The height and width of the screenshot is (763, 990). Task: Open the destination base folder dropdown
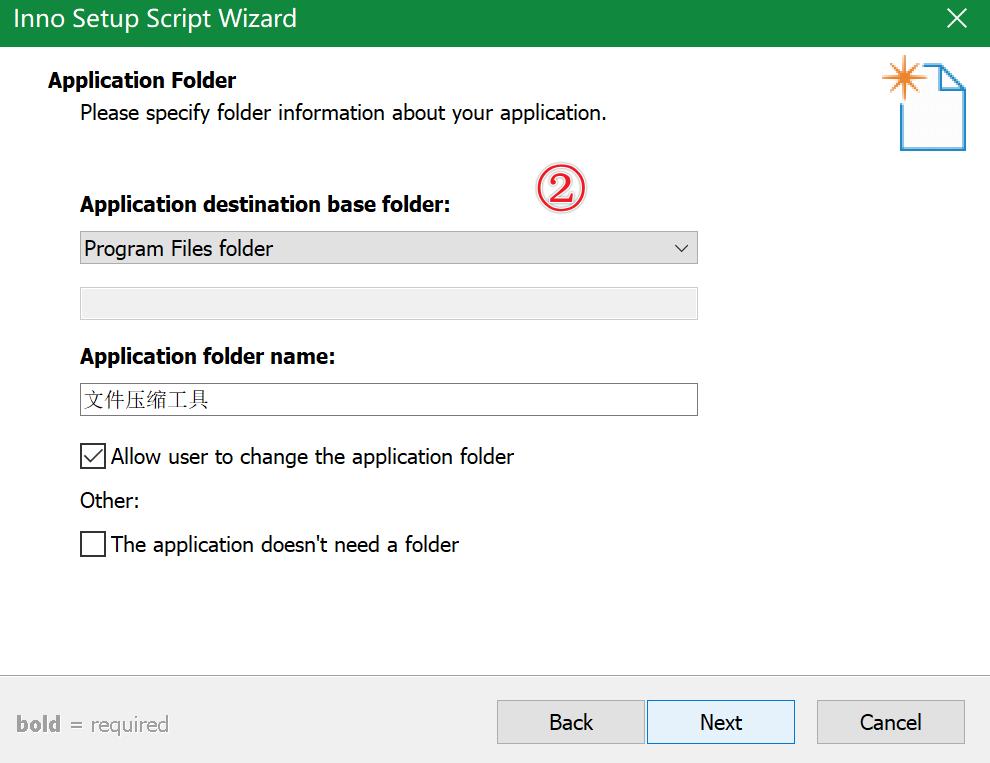pos(388,248)
